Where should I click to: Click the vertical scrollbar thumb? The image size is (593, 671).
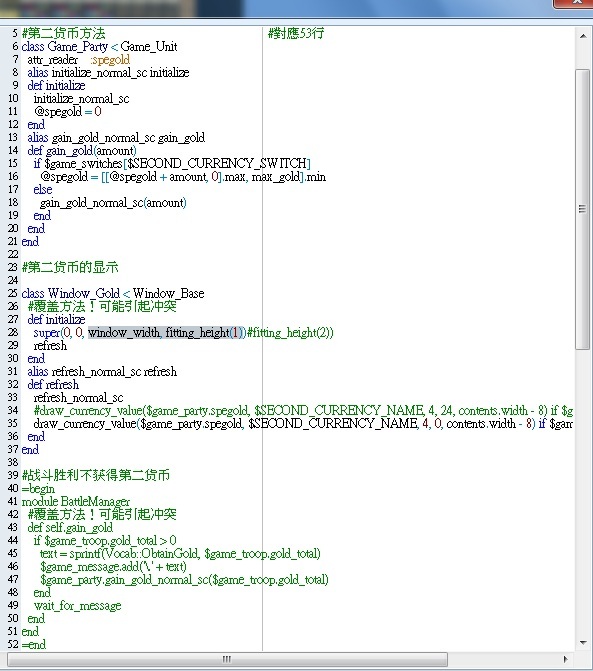tap(582, 209)
